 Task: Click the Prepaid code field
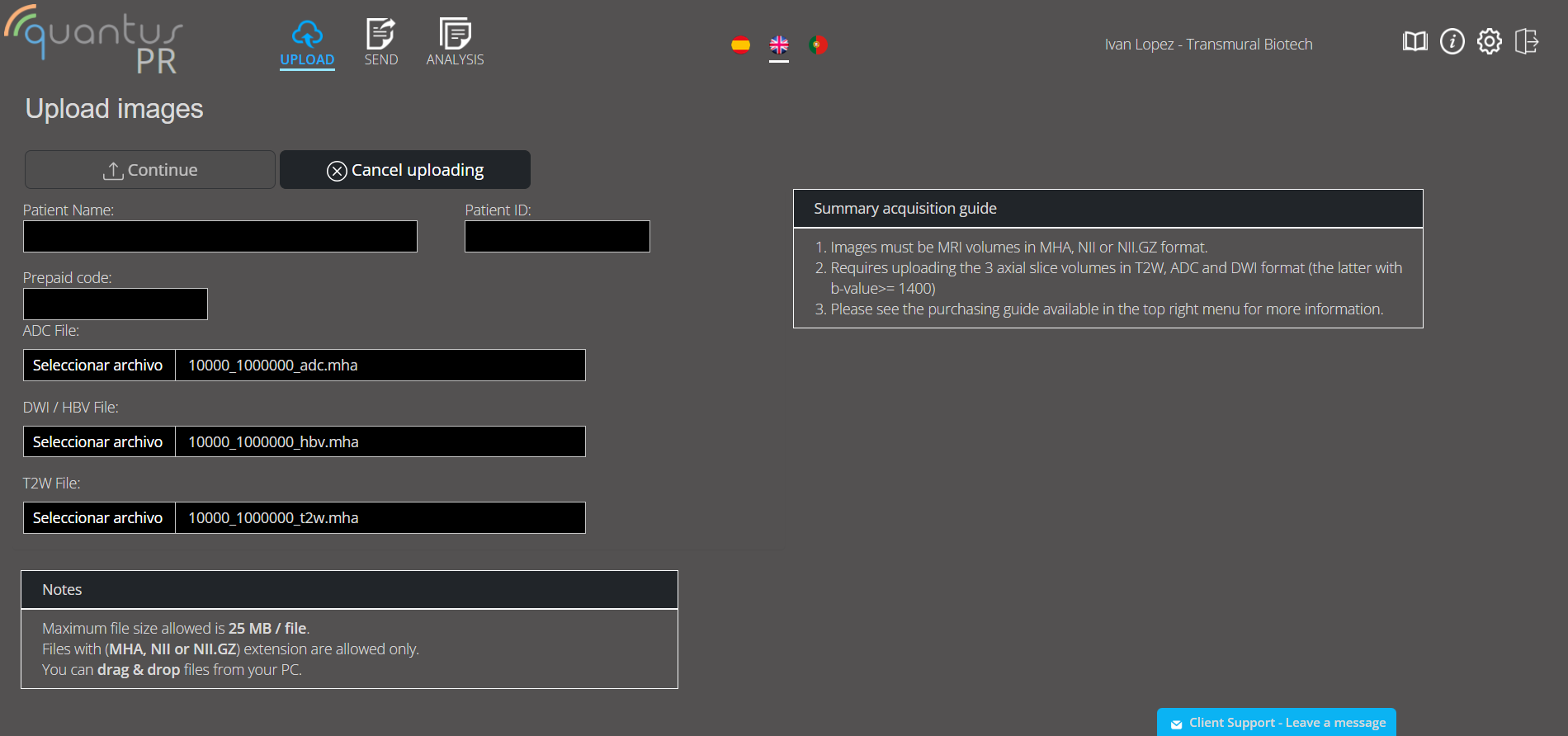point(116,304)
